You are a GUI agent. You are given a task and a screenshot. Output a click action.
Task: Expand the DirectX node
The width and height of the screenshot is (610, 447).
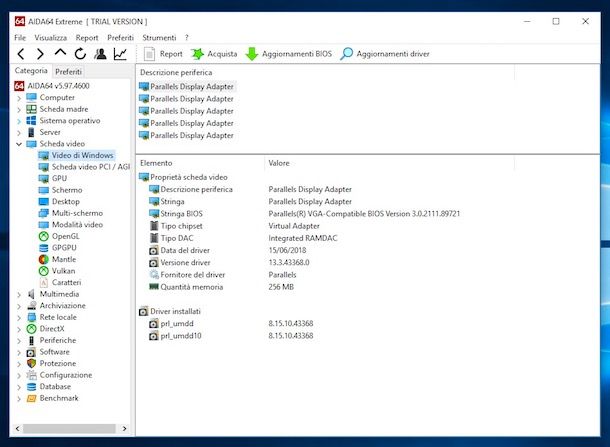coord(19,329)
